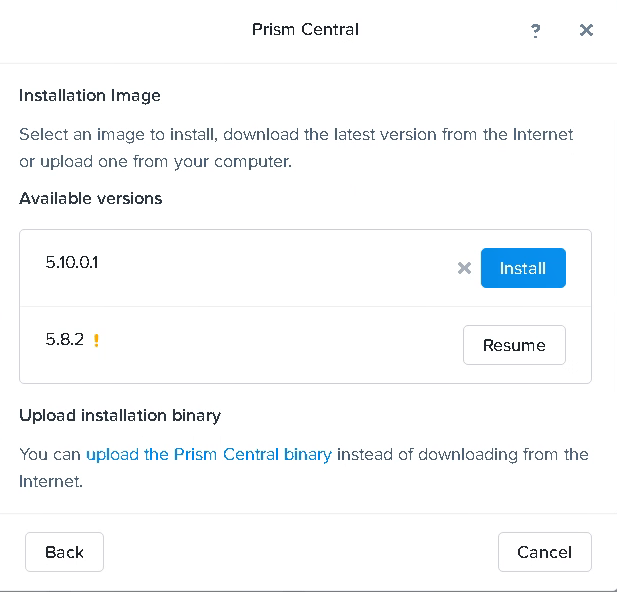Image resolution: width=617 pixels, height=592 pixels.
Task: Click the Prism Central dialog title
Action: [305, 29]
